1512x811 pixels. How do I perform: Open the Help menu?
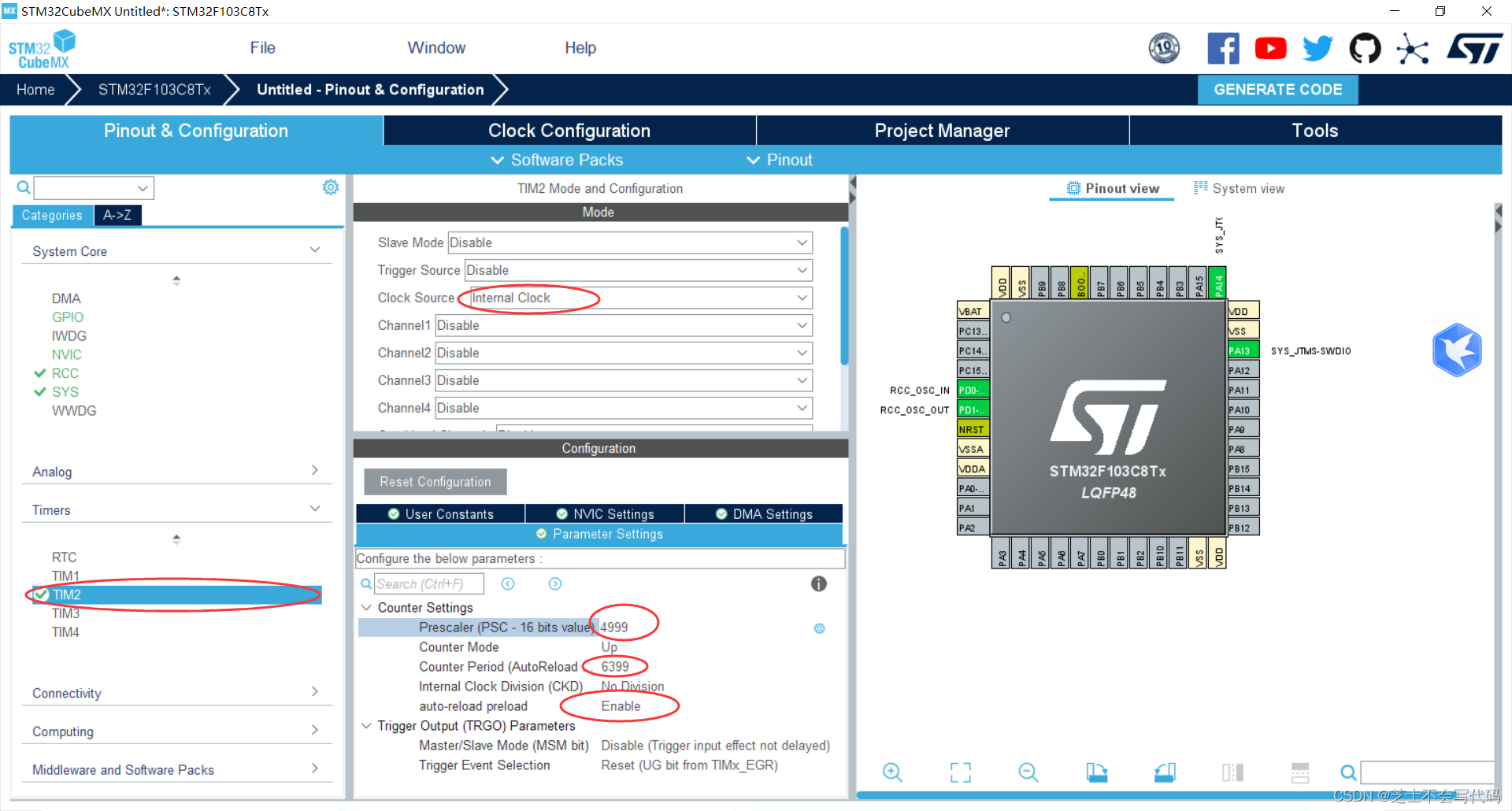pyautogui.click(x=580, y=48)
